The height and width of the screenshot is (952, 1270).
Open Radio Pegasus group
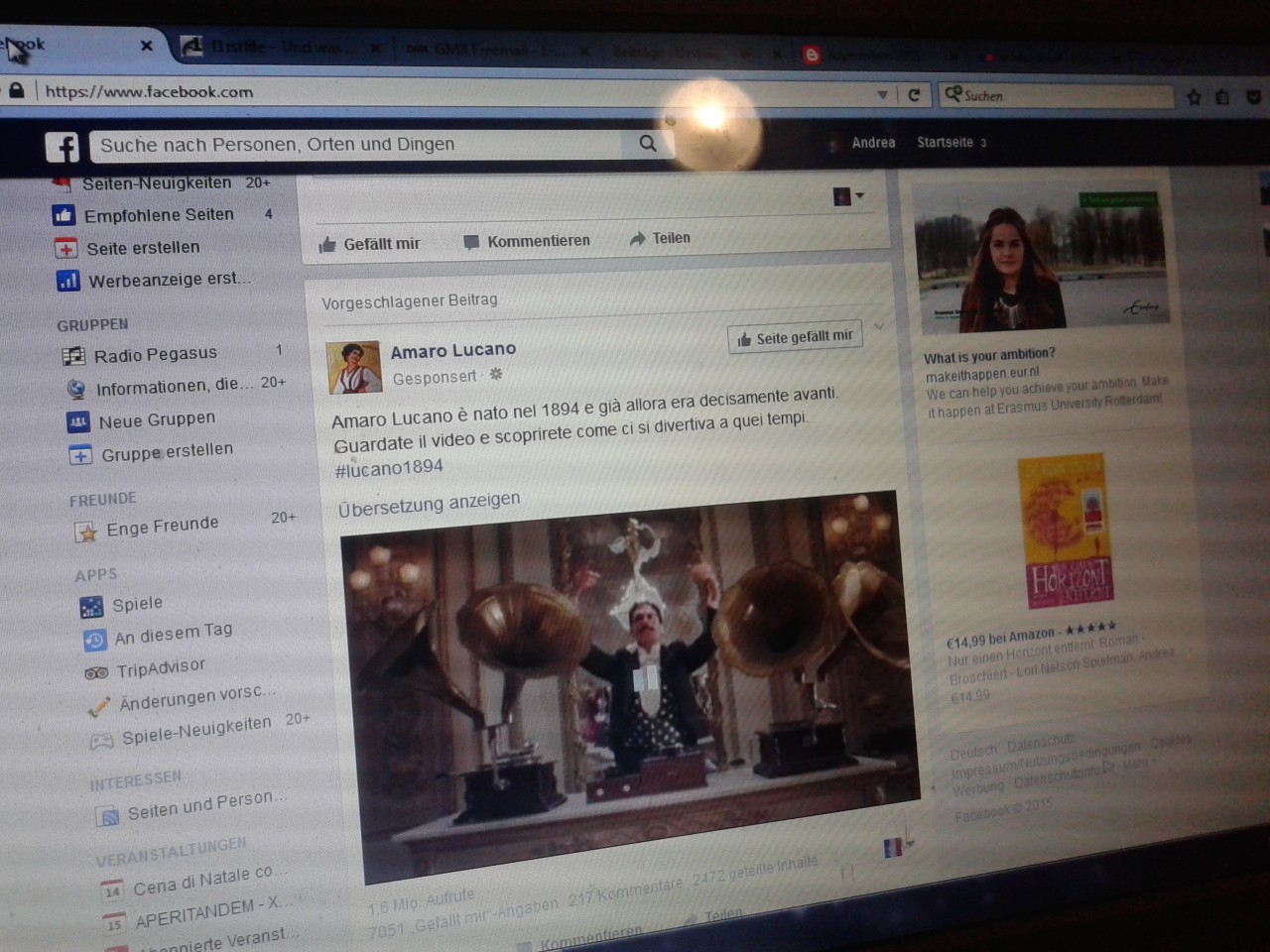pos(155,355)
